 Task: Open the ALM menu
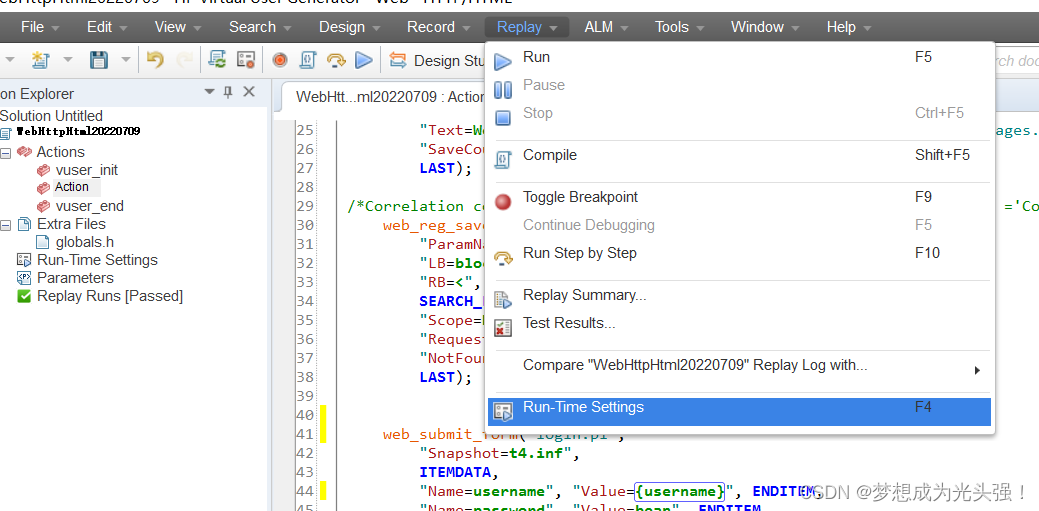pos(606,27)
